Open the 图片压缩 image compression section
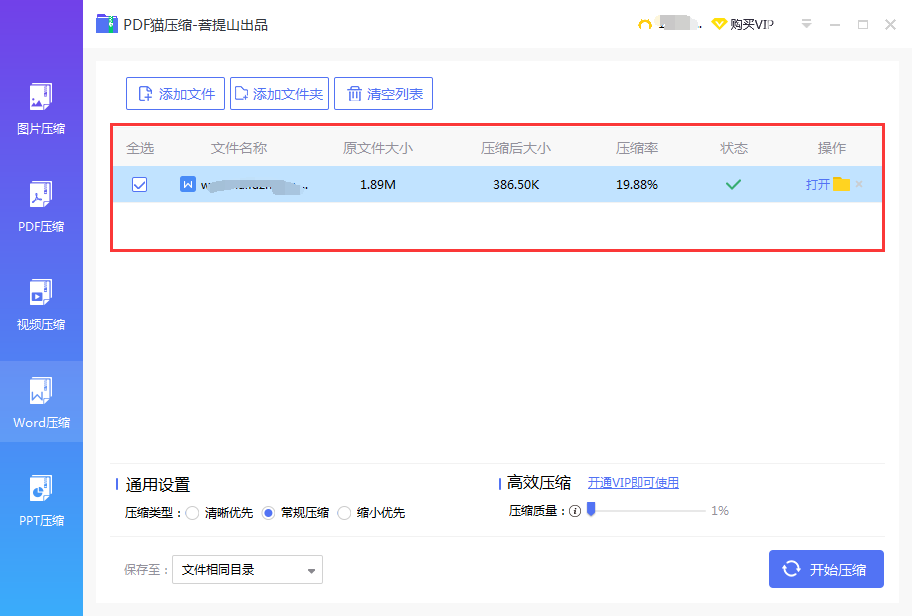The image size is (912, 616). pos(41,109)
